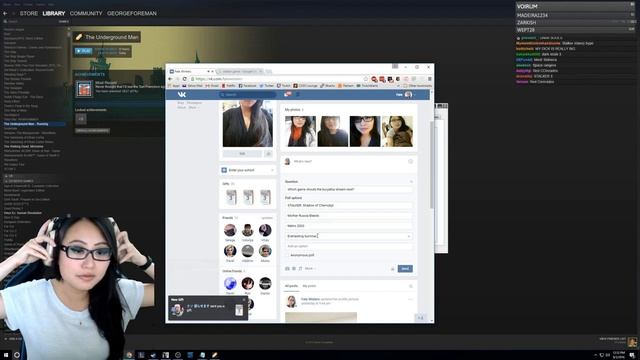Open COMMUNITY tab in Steam
Screen dimensions: 640x360
pyautogui.click(x=86, y=13)
